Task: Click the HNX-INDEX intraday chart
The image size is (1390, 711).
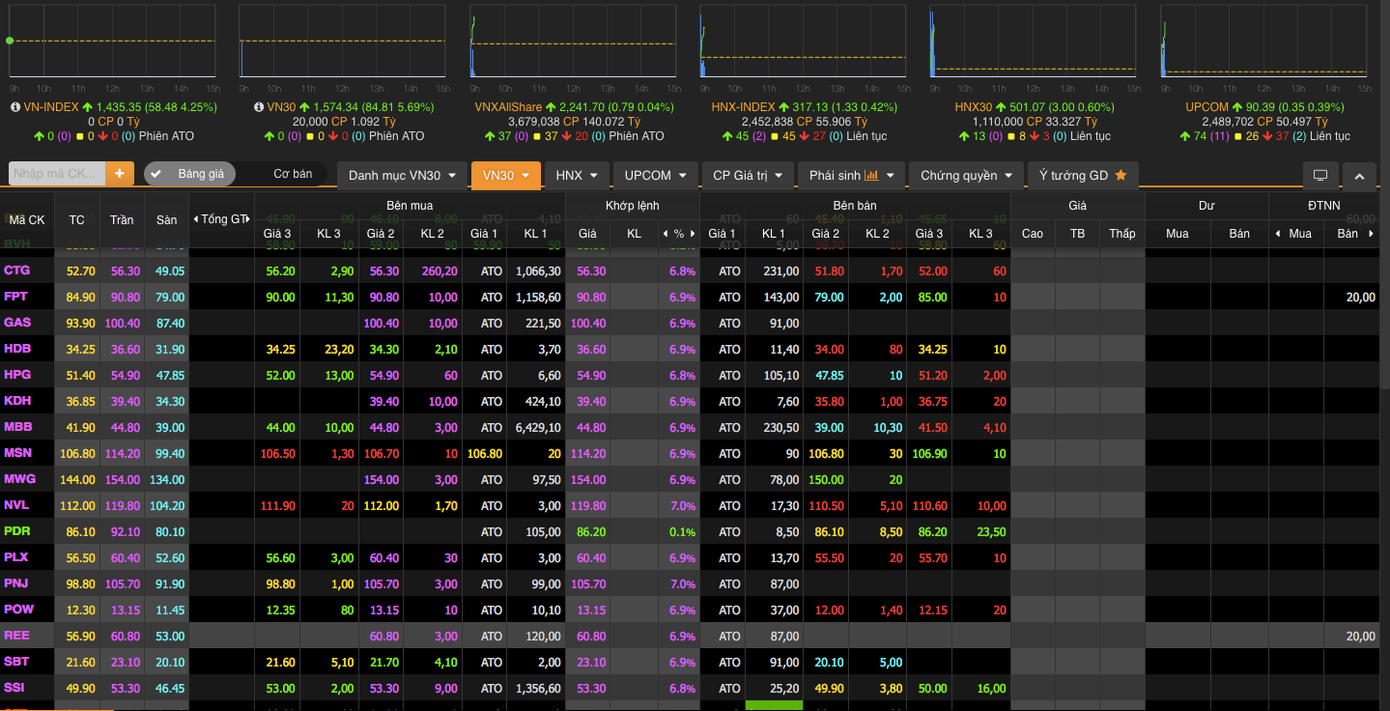Action: 802,42
